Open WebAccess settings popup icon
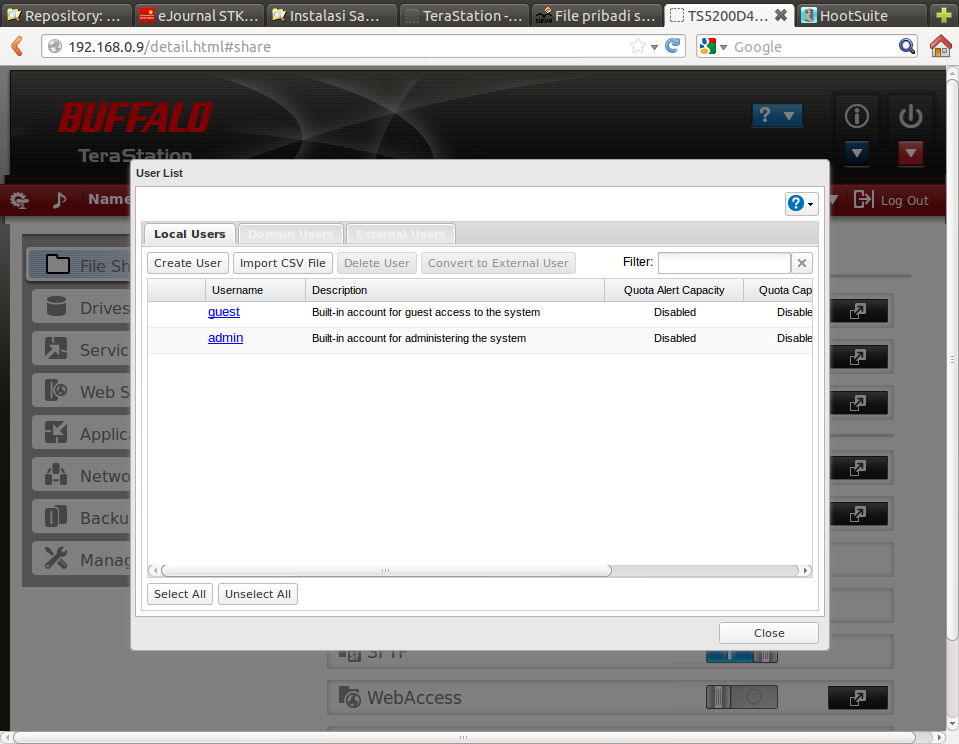Viewport: 959px width, 744px height. tap(857, 698)
